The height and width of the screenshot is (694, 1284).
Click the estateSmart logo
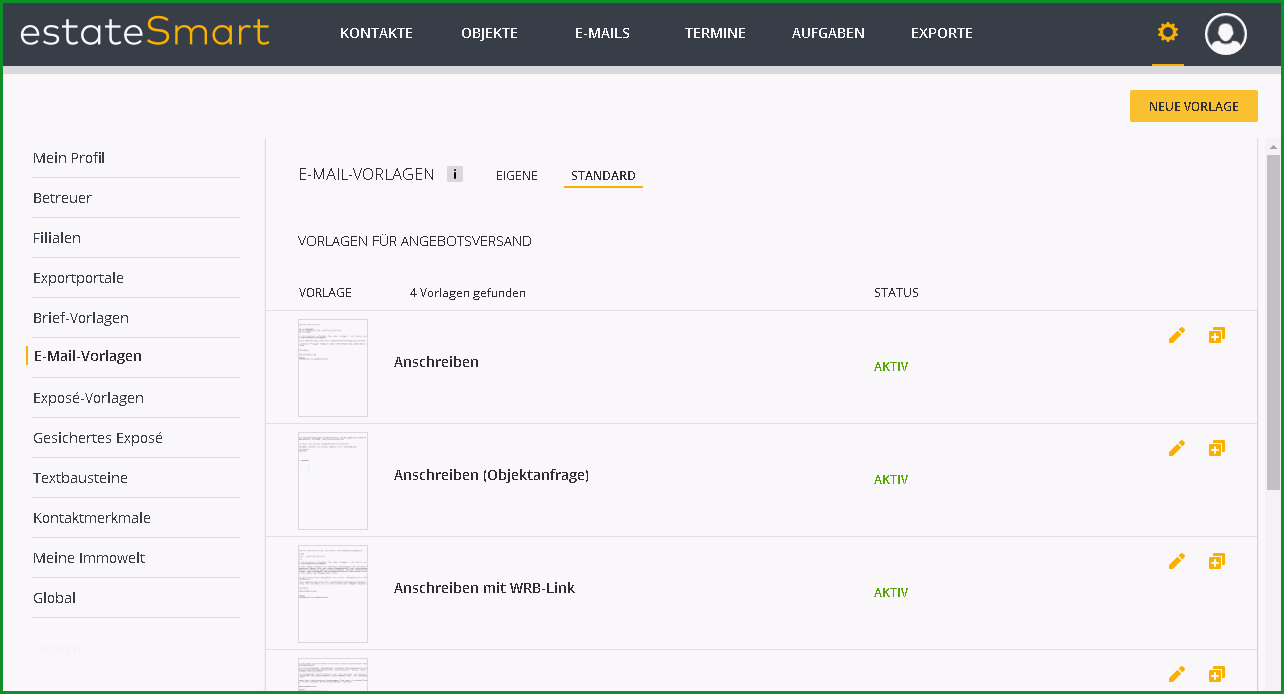coord(145,32)
